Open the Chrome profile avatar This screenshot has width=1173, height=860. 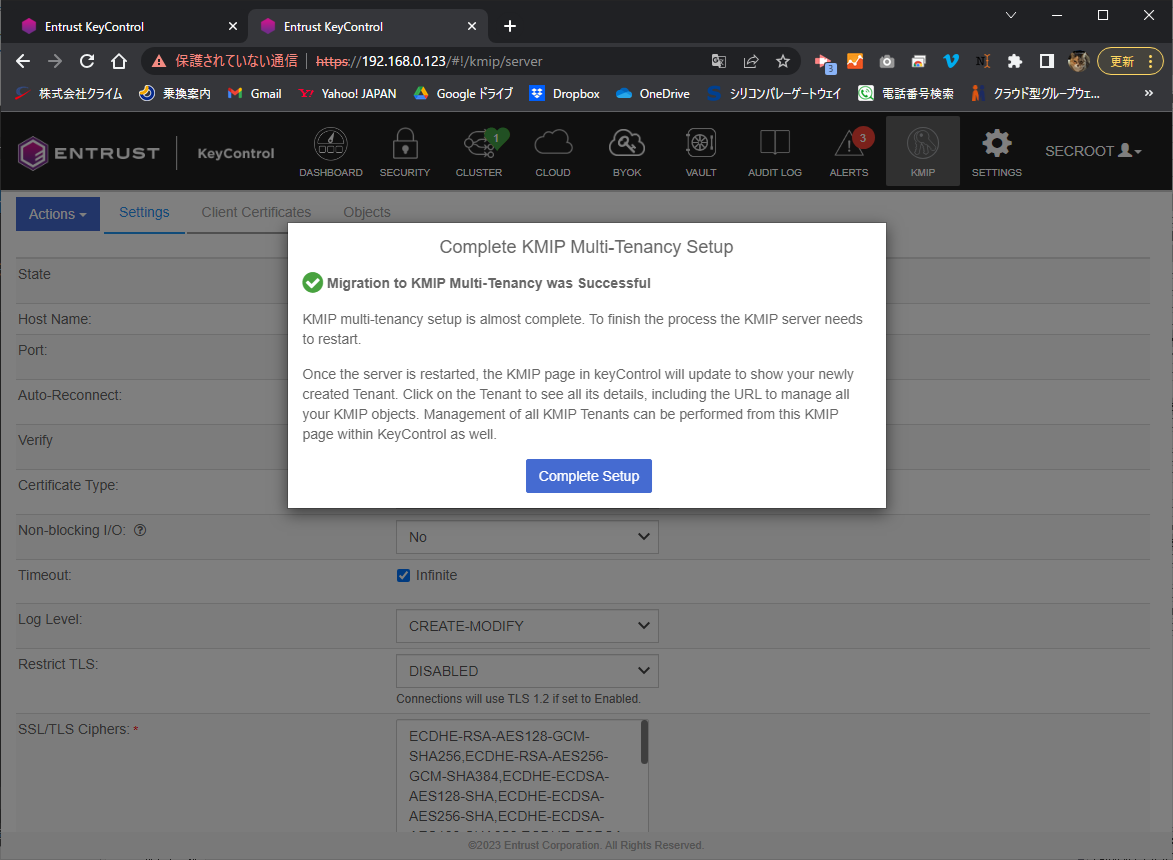coord(1078,61)
